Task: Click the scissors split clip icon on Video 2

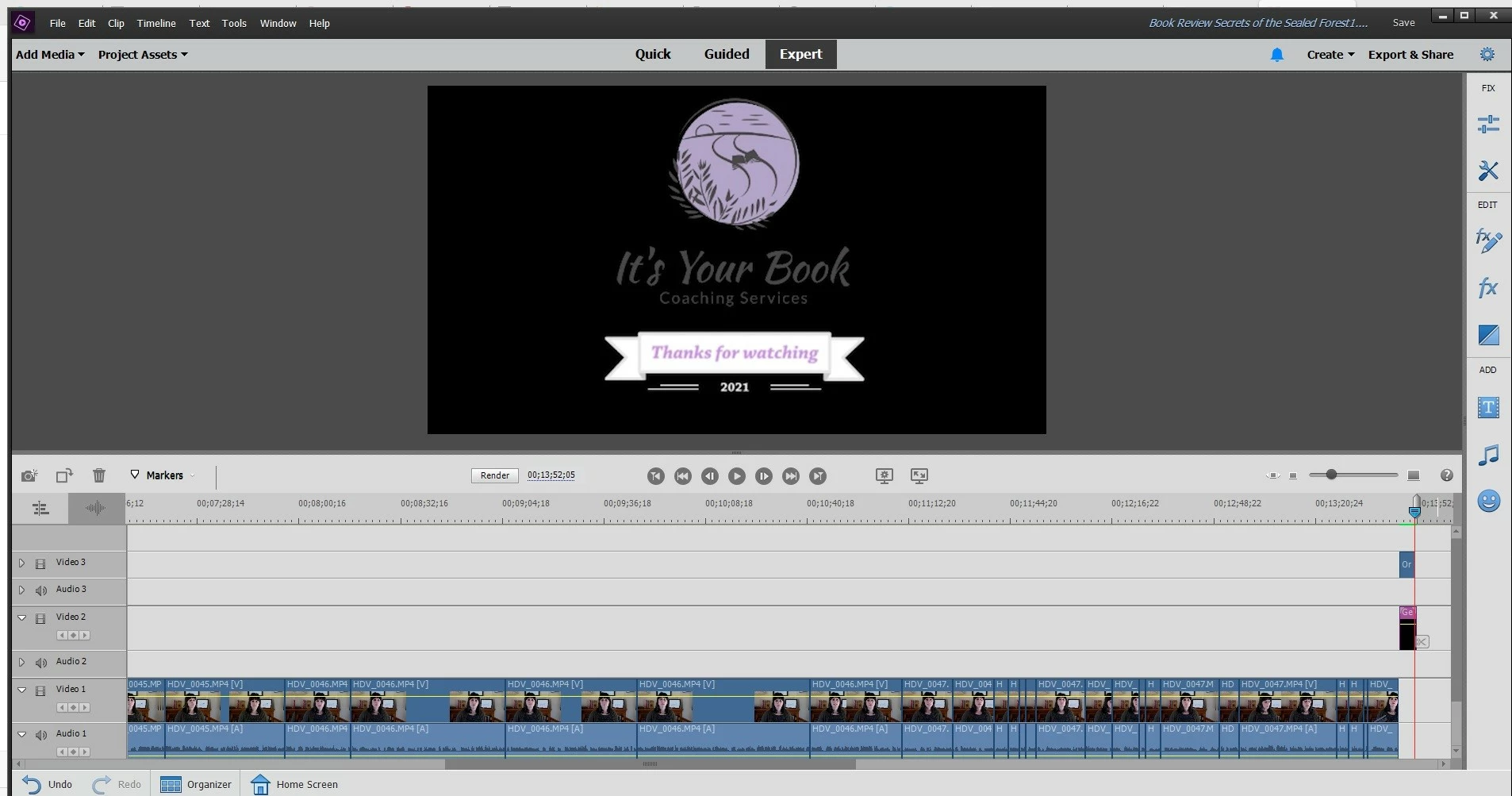Action: click(x=1422, y=641)
